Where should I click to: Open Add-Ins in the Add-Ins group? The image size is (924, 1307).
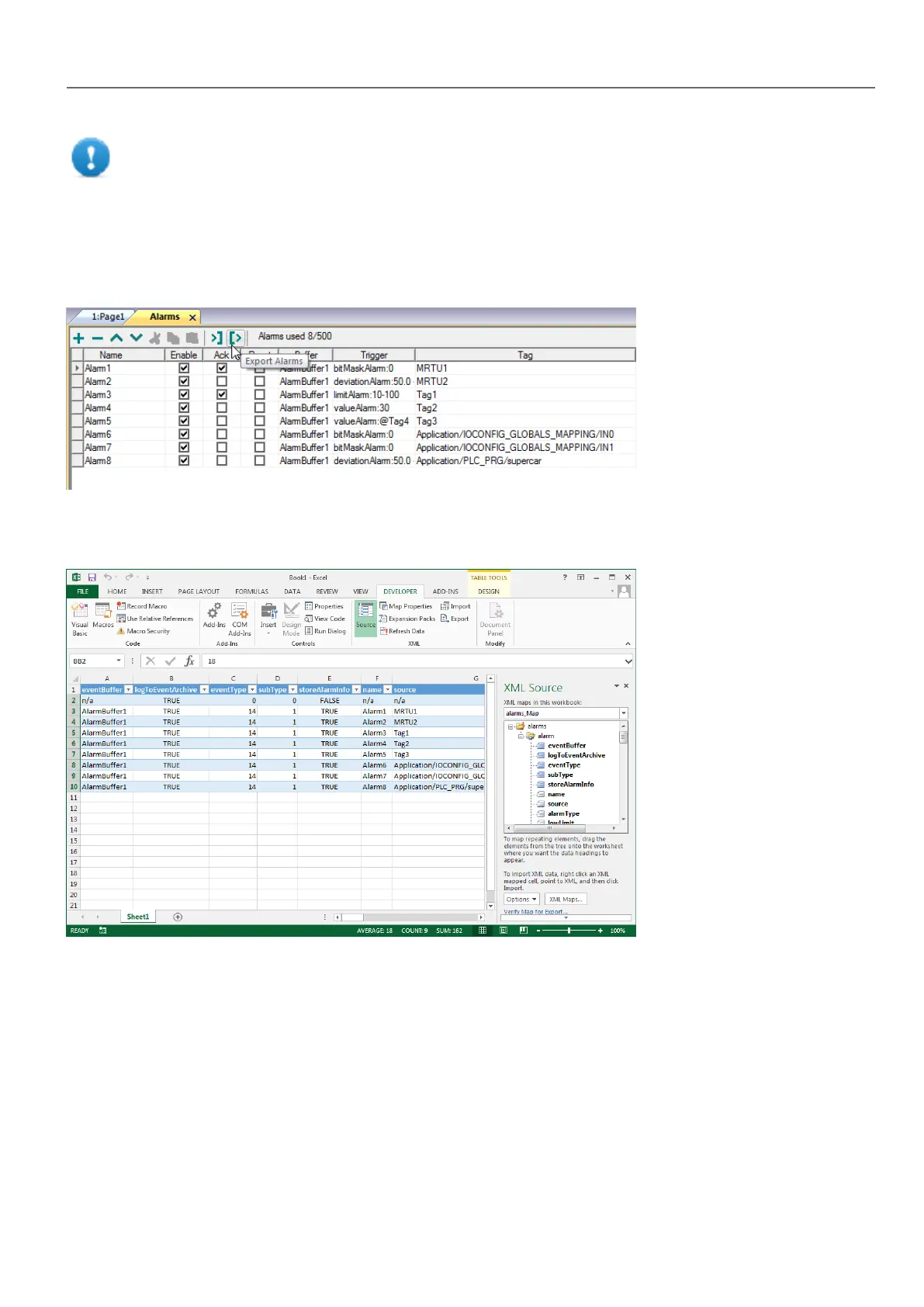(214, 615)
